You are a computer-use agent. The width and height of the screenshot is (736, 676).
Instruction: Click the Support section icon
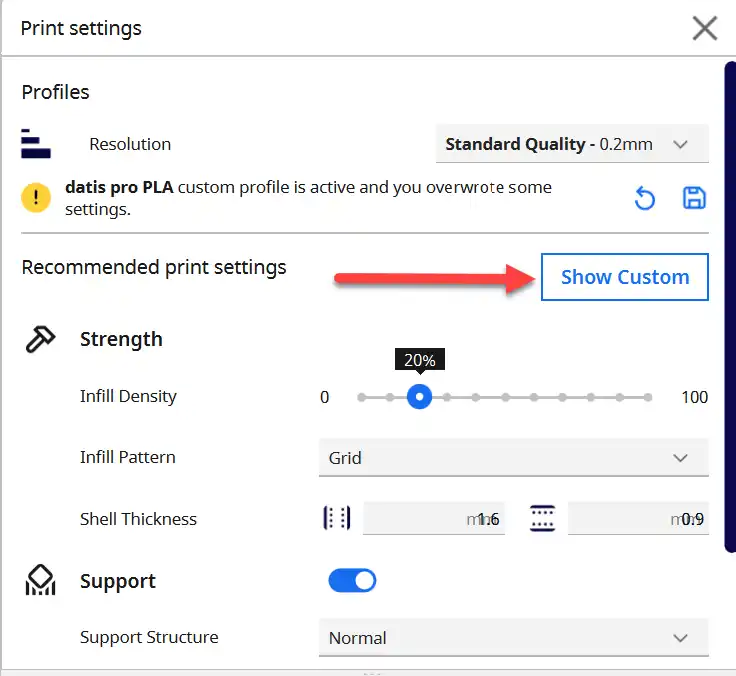point(40,580)
